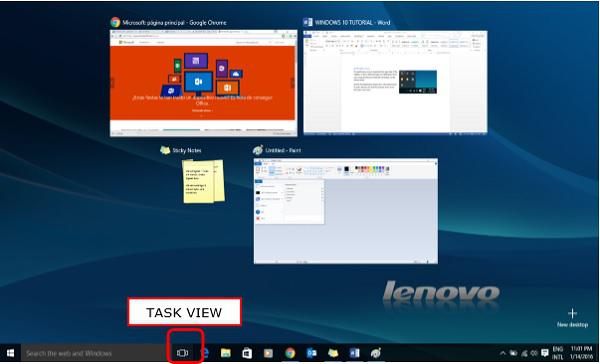The height and width of the screenshot is (364, 600).
Task: Open the Action Center notifications icon
Action: pos(545,353)
